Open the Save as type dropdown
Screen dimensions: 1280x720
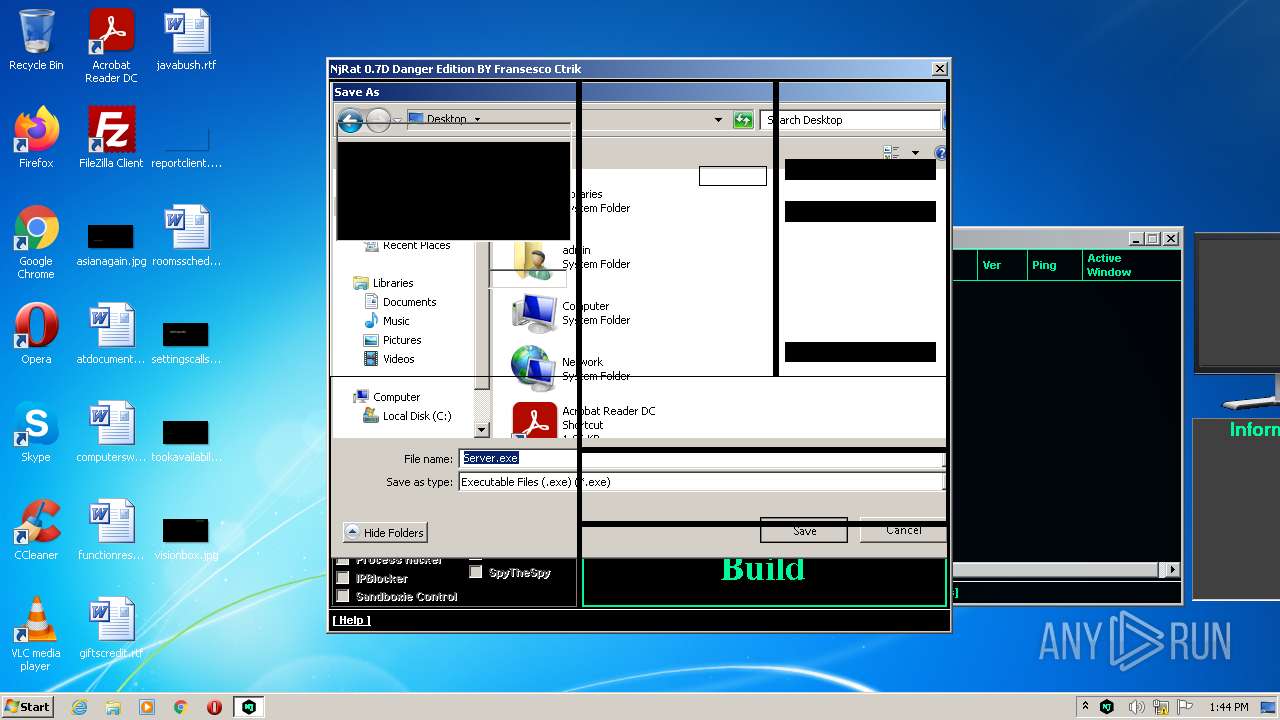pos(700,482)
